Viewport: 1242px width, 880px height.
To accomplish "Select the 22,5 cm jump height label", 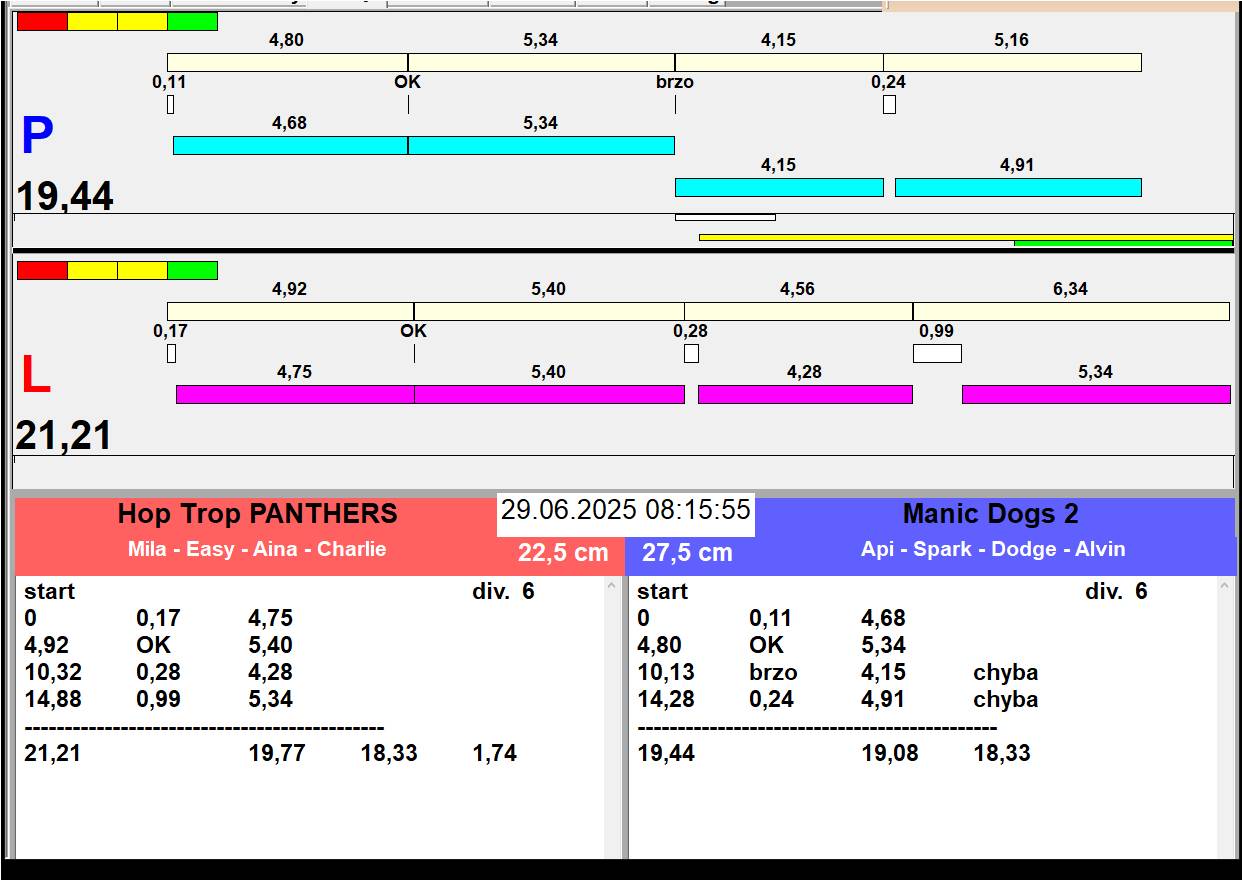I will (563, 553).
